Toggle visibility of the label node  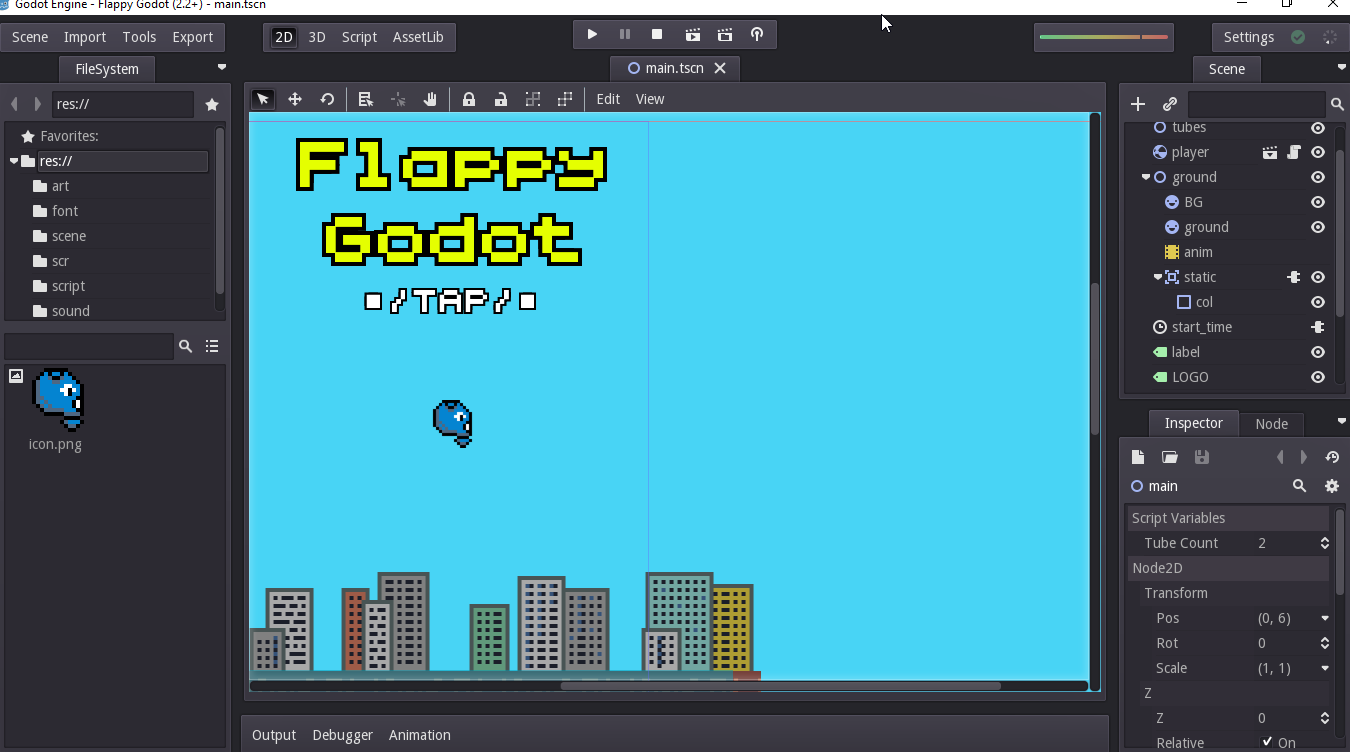[x=1318, y=352]
